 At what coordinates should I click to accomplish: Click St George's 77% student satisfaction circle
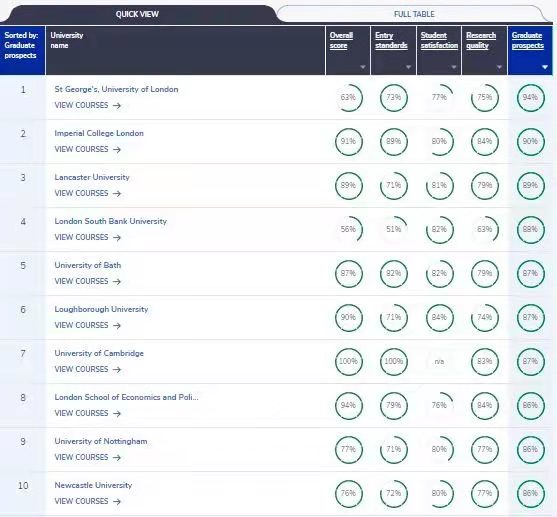pyautogui.click(x=439, y=98)
